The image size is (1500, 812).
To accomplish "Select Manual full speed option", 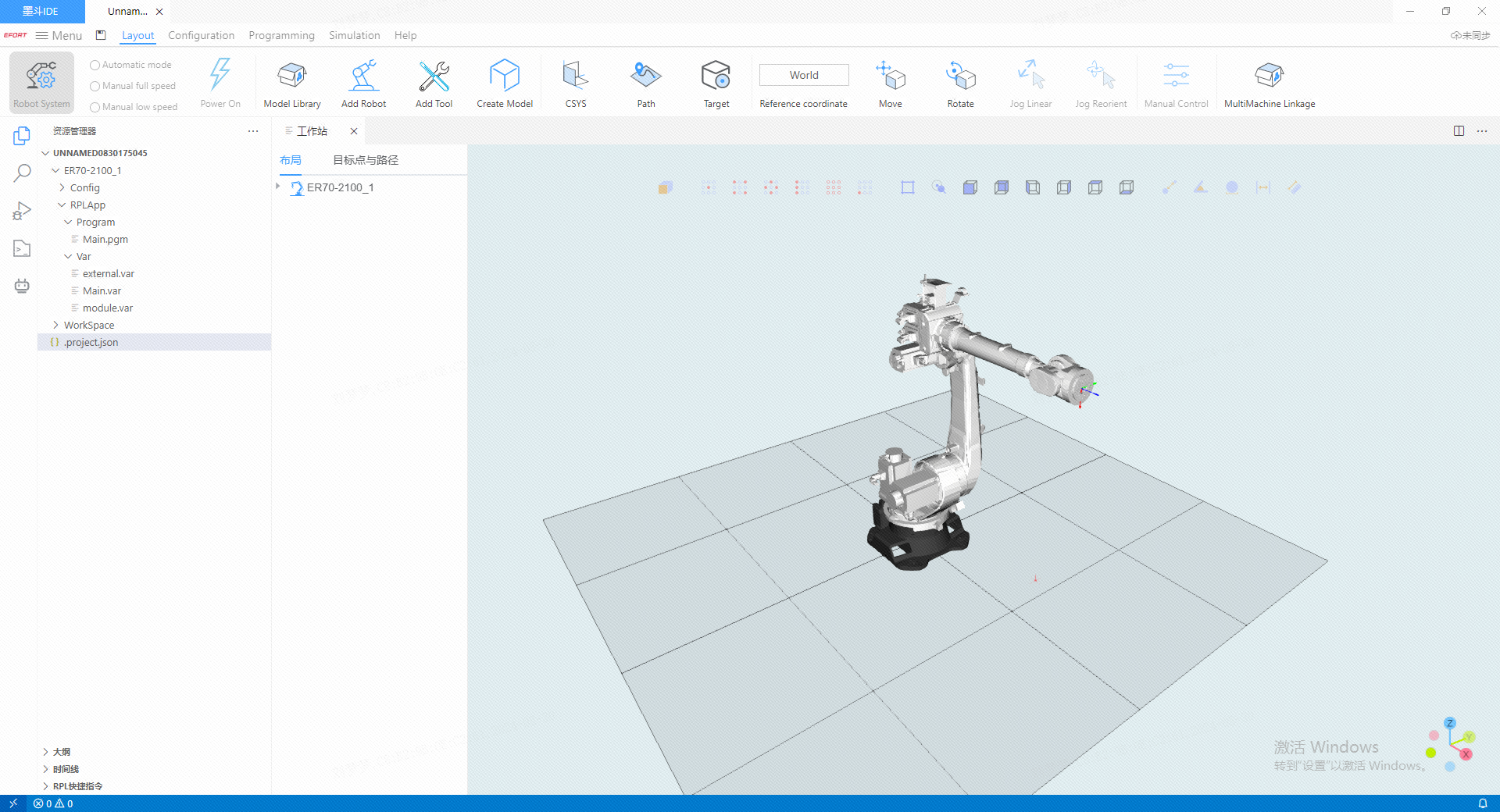I will [x=95, y=87].
